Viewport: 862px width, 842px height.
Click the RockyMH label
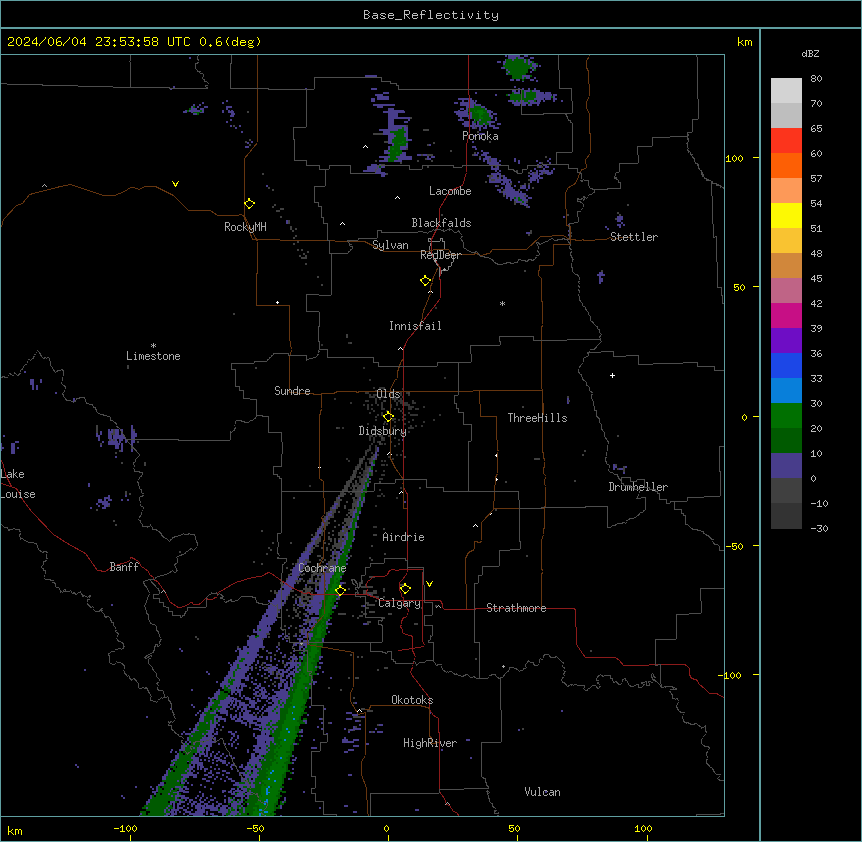coord(245,227)
